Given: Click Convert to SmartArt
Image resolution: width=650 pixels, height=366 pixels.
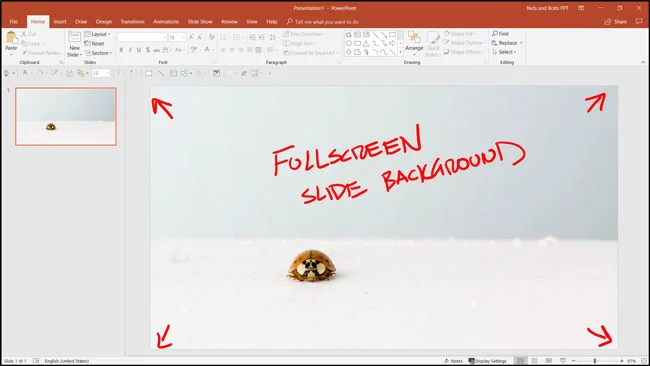Looking at the screenshot, I should [x=310, y=53].
